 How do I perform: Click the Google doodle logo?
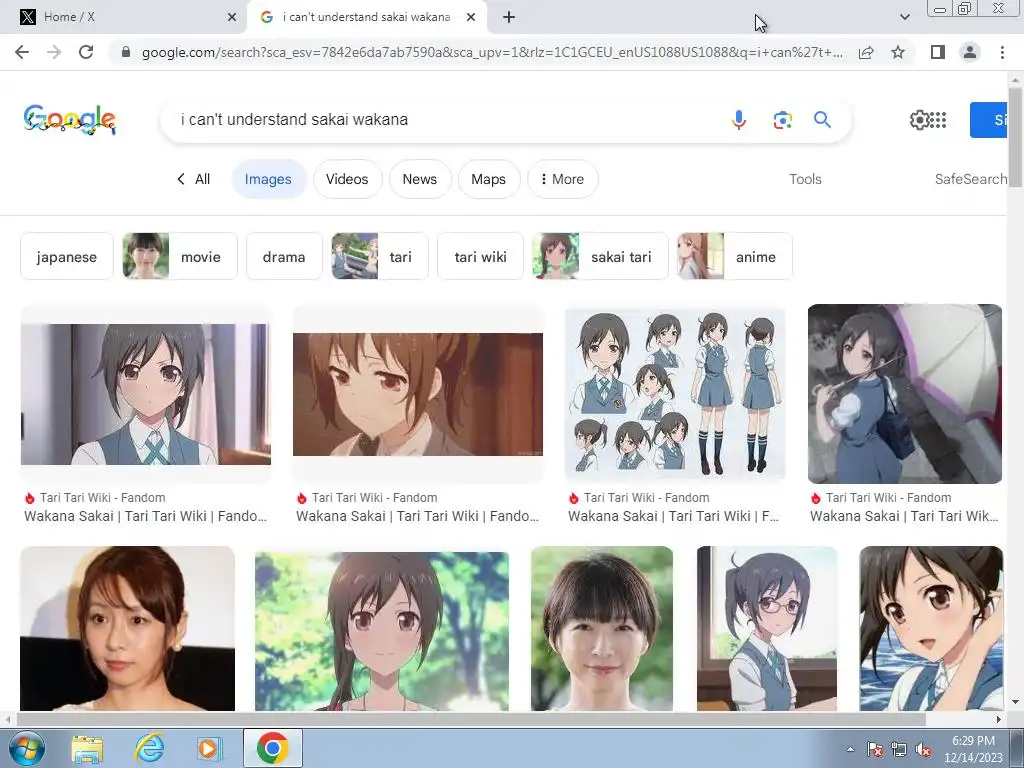[69, 120]
